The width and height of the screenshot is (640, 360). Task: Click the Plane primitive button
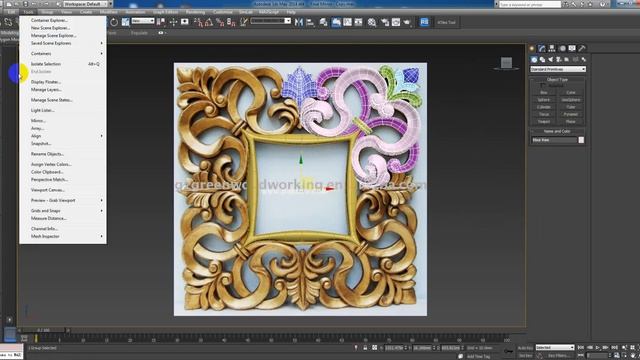coord(571,122)
